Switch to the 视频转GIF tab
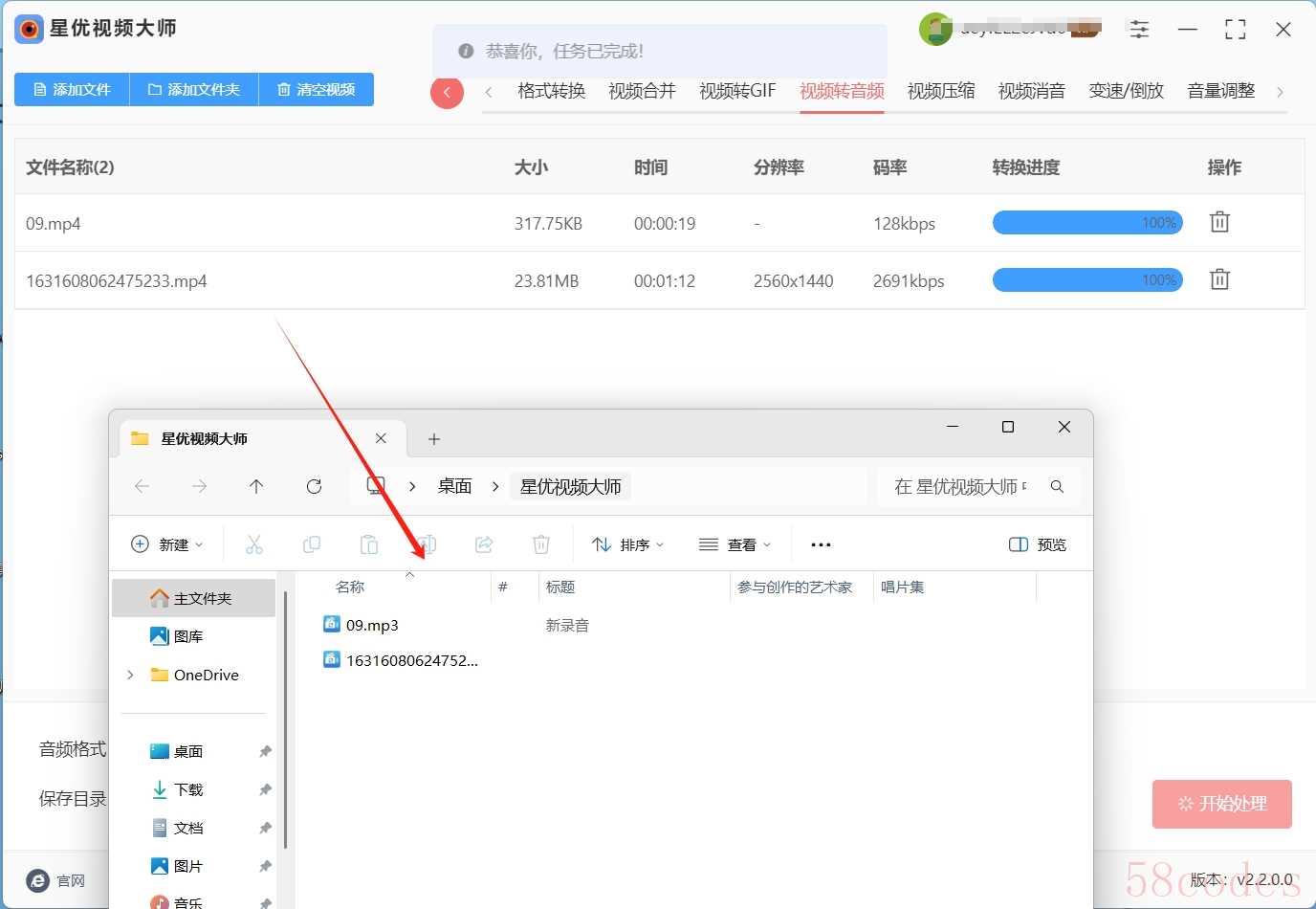The width and height of the screenshot is (1316, 909). [x=737, y=91]
